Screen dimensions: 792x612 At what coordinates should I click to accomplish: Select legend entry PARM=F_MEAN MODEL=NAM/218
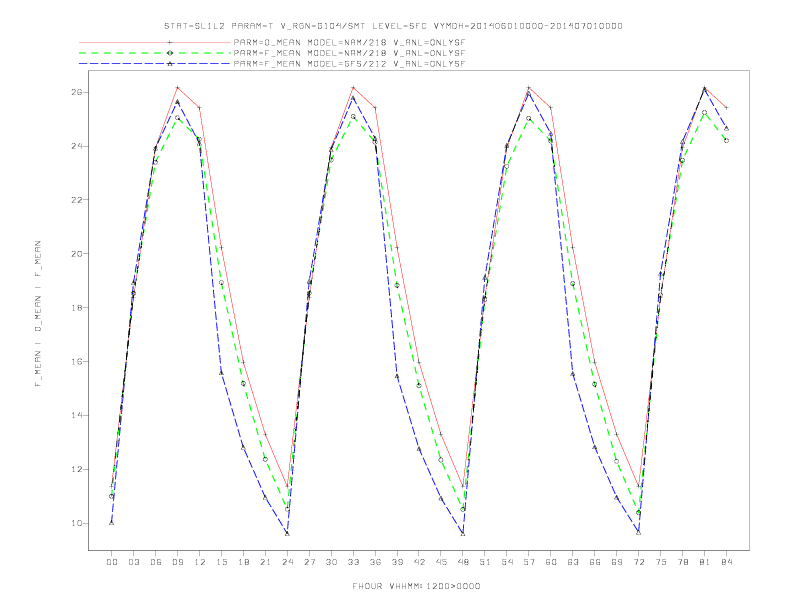(x=349, y=53)
